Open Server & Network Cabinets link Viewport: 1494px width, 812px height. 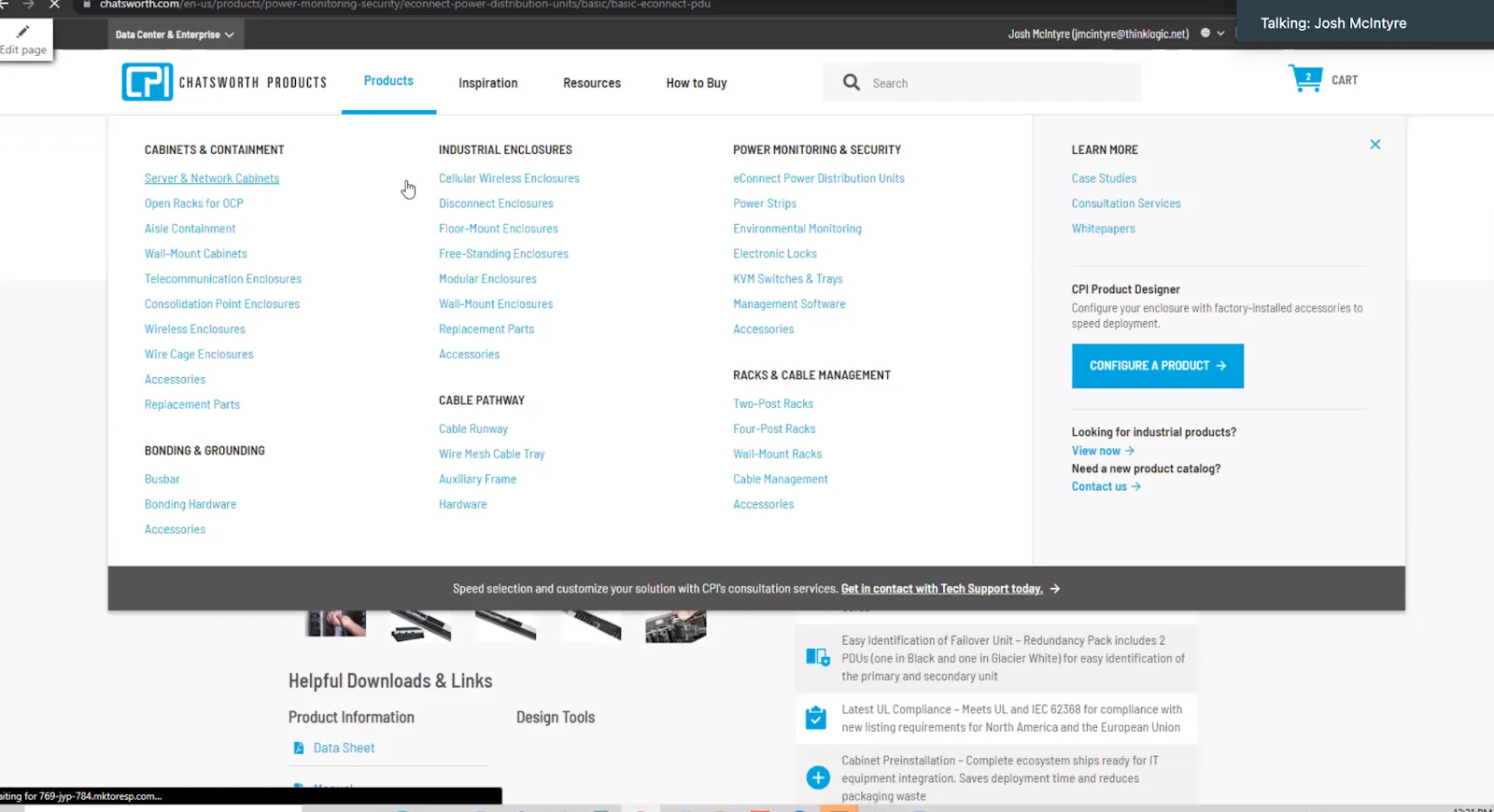212,178
